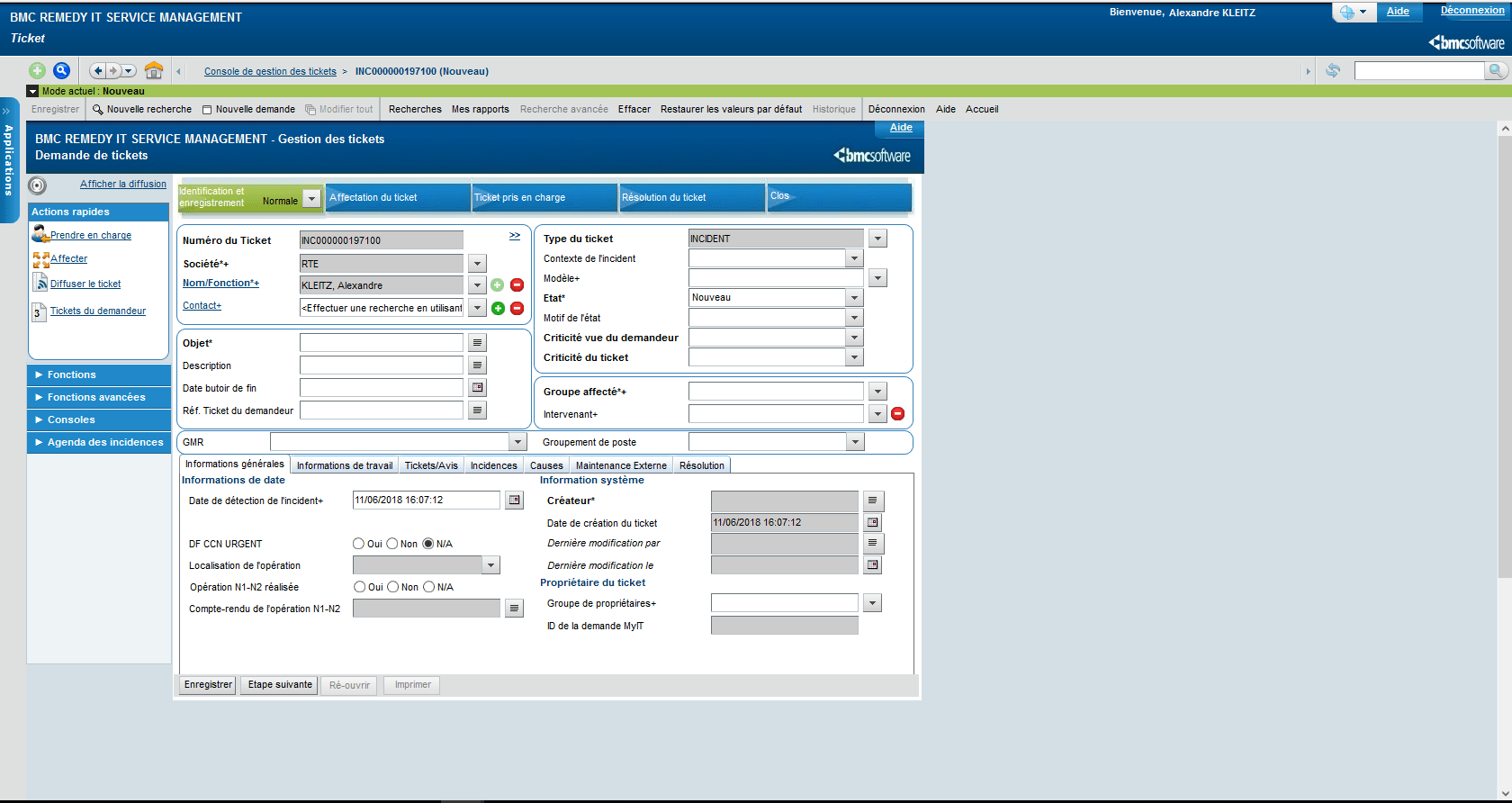The height and width of the screenshot is (803, 1512).
Task: Switch to the Résolution tab
Action: (702, 465)
